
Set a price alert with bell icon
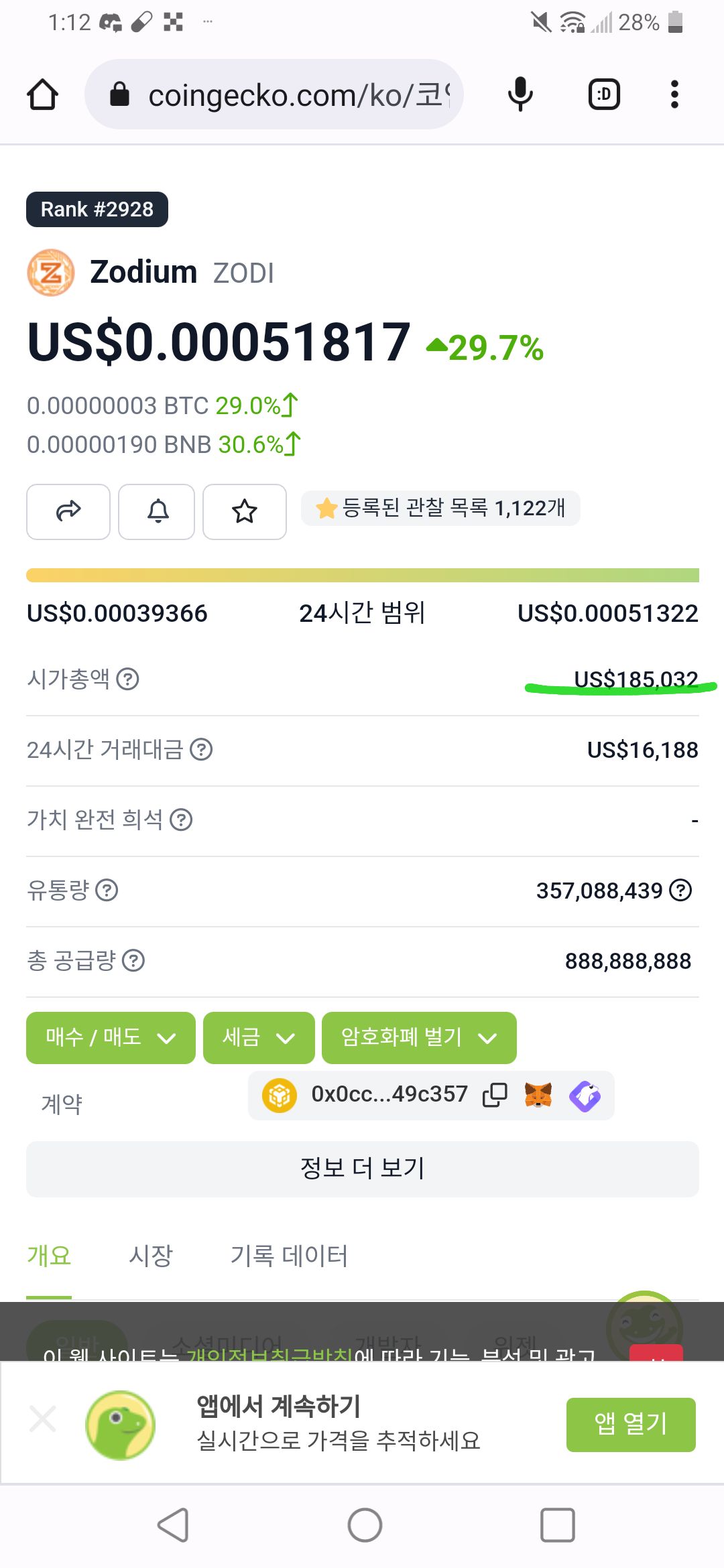pos(157,512)
